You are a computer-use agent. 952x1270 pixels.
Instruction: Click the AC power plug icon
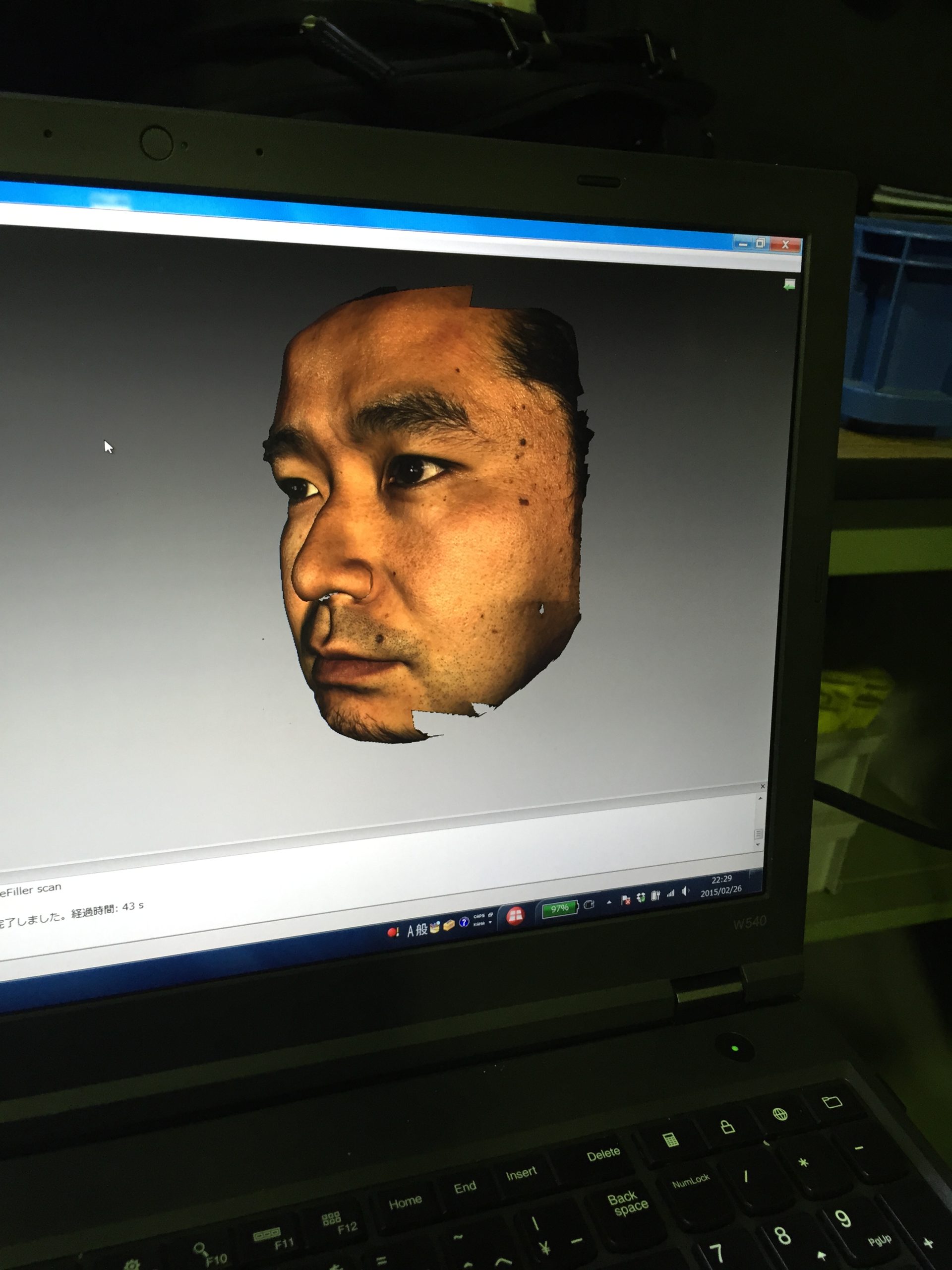pos(590,905)
